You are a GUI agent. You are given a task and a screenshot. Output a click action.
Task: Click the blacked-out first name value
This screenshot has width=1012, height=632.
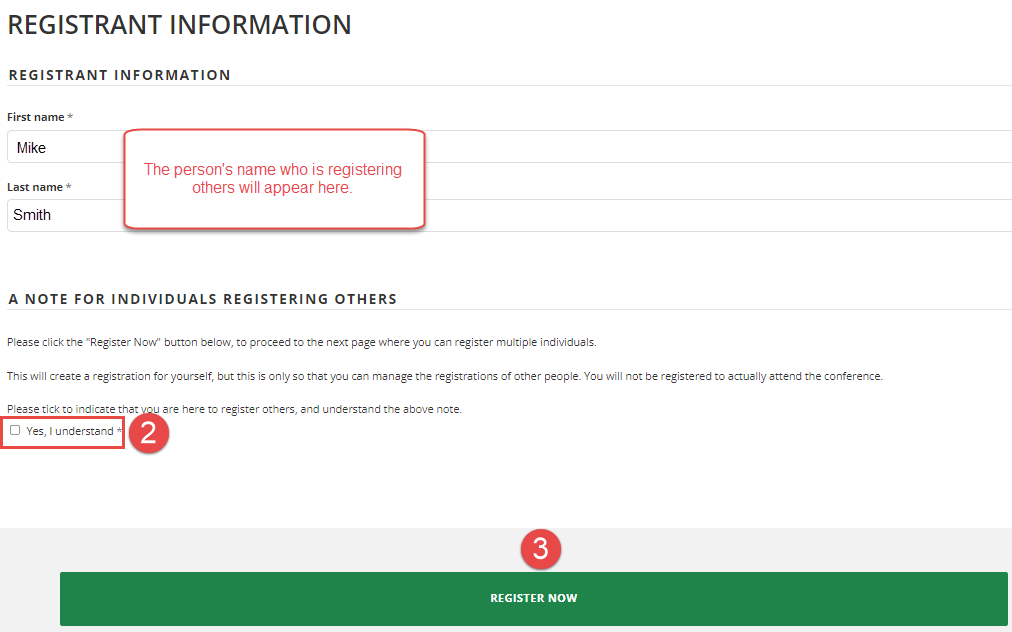pyautogui.click(x=36, y=148)
